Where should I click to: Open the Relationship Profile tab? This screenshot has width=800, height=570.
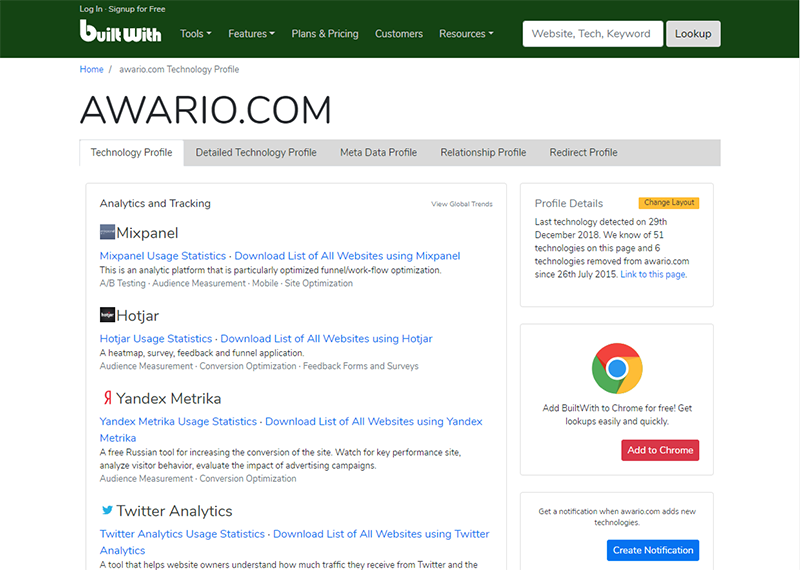click(483, 153)
